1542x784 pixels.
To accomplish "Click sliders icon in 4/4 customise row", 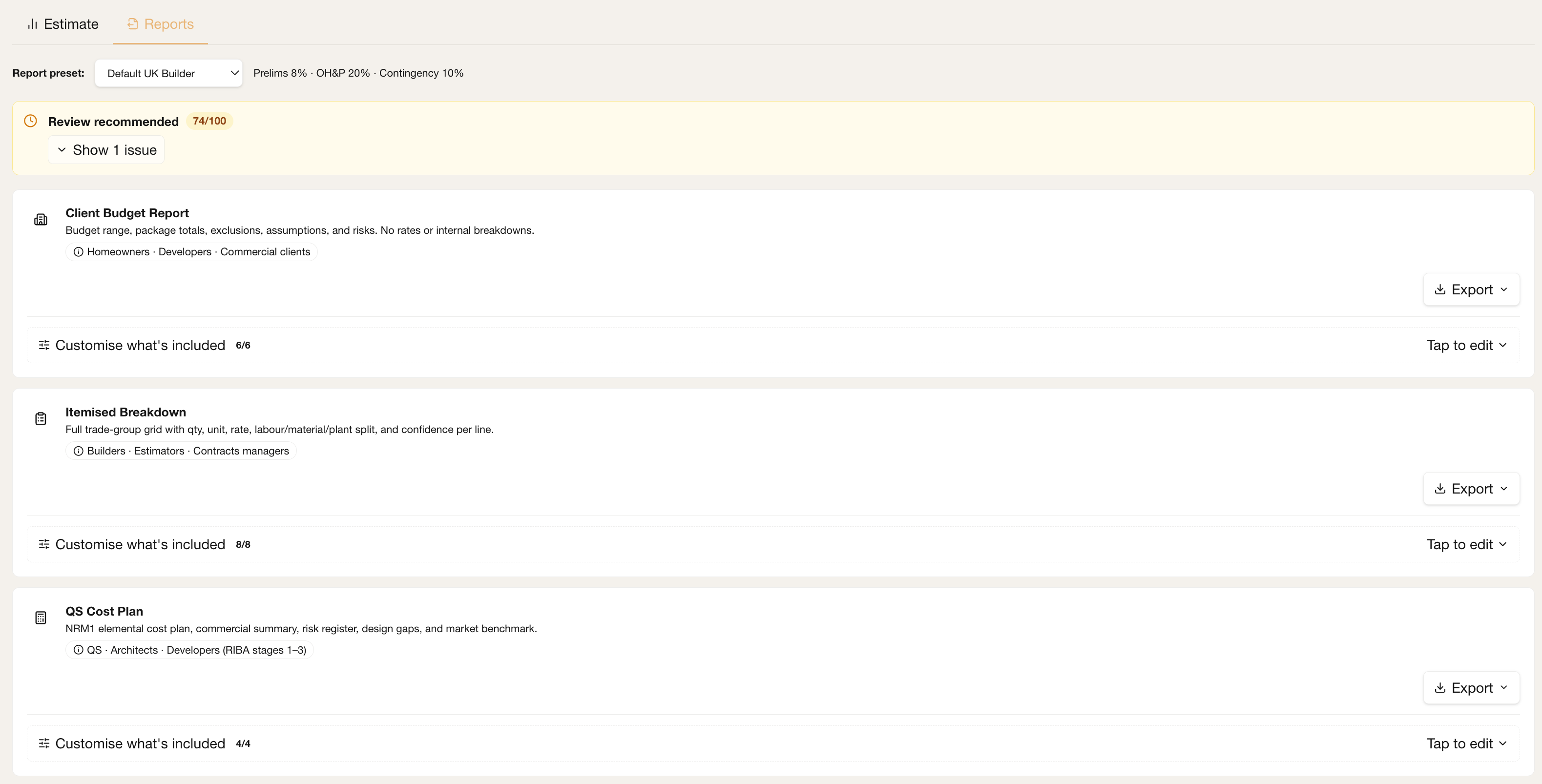I will pyautogui.click(x=44, y=743).
